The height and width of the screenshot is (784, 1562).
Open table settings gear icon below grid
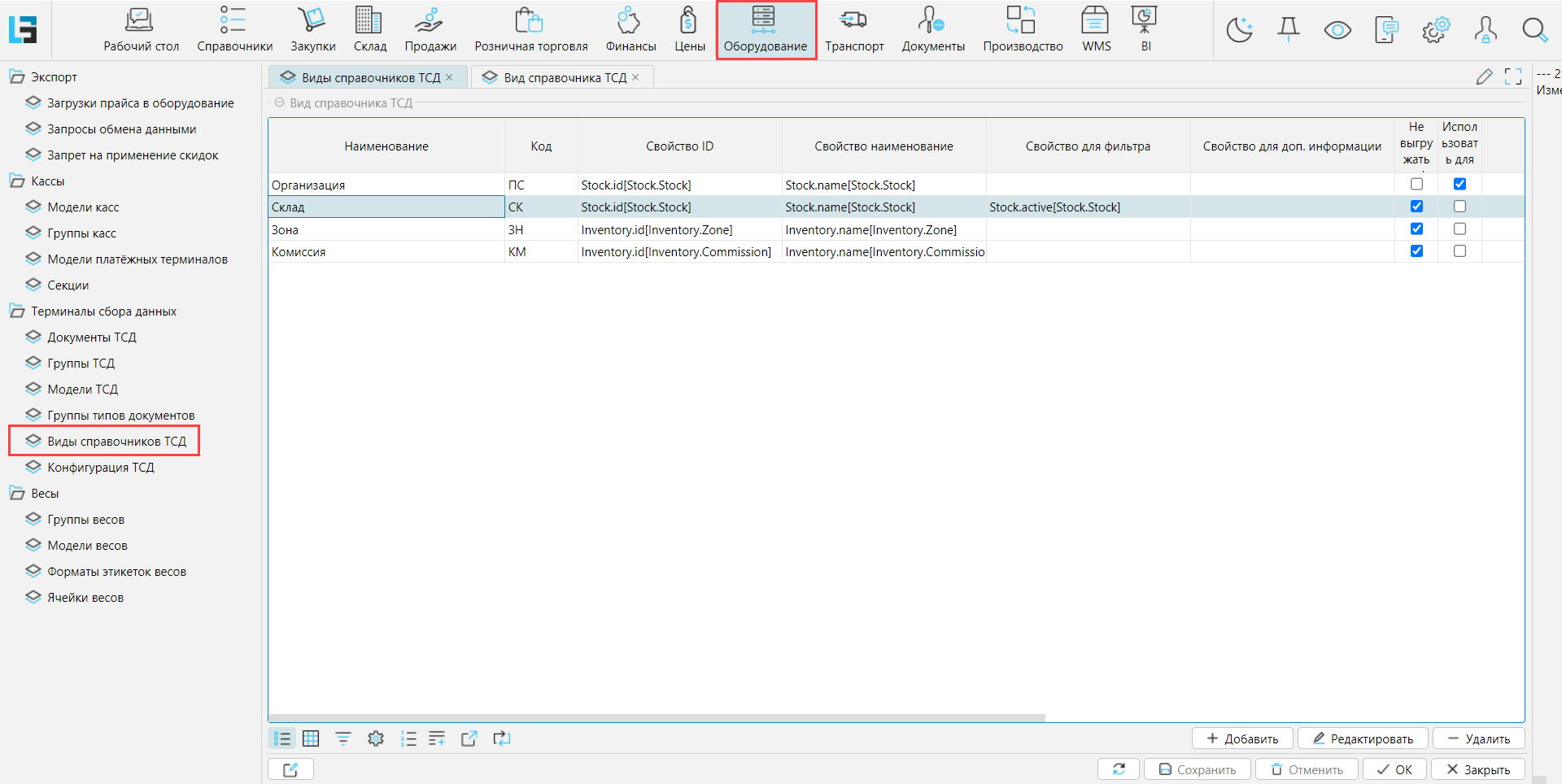(x=375, y=738)
